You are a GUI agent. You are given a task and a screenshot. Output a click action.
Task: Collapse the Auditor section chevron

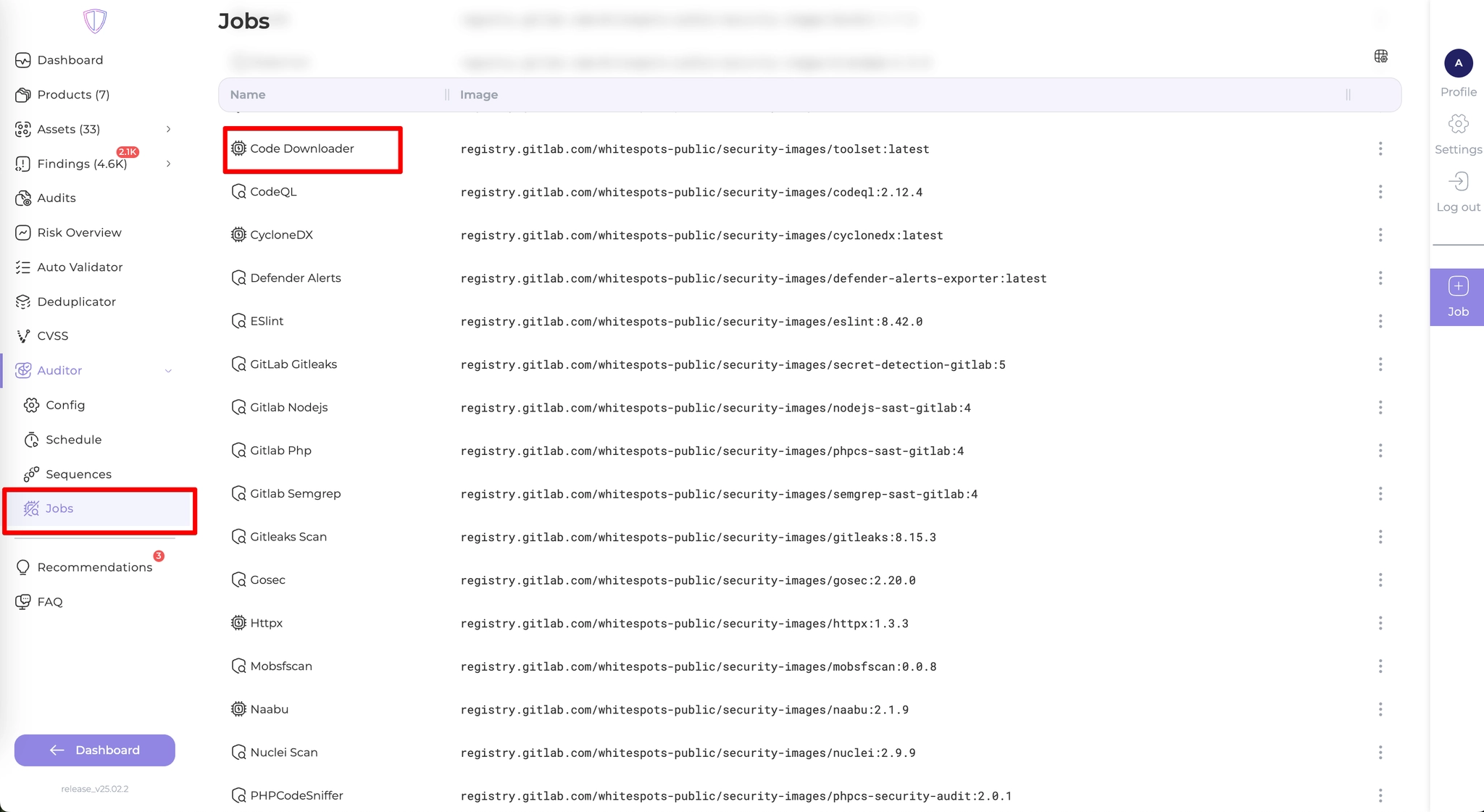168,371
